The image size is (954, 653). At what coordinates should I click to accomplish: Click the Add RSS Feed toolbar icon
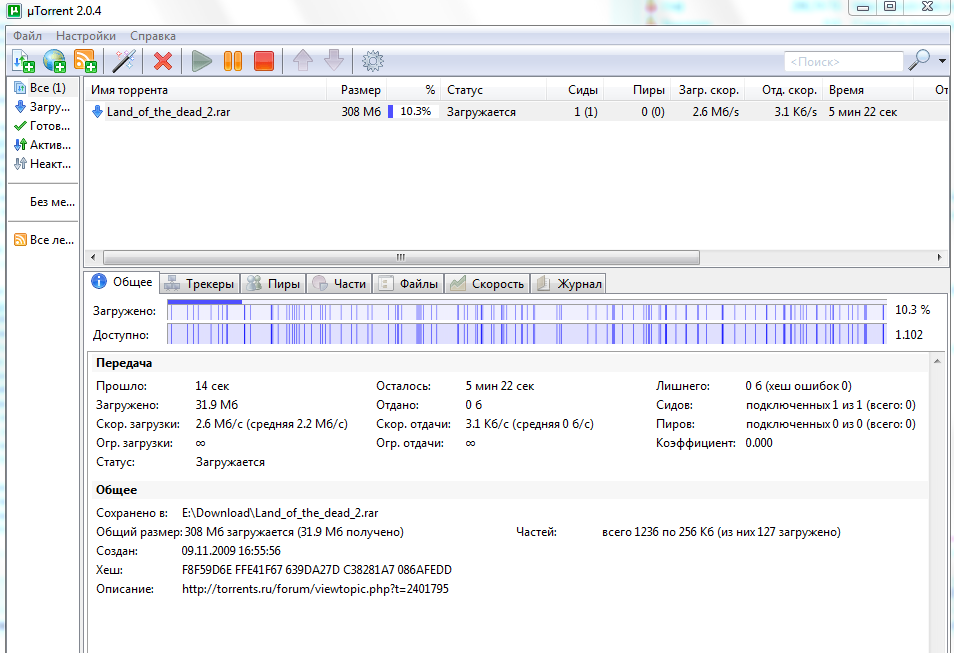[x=85, y=61]
